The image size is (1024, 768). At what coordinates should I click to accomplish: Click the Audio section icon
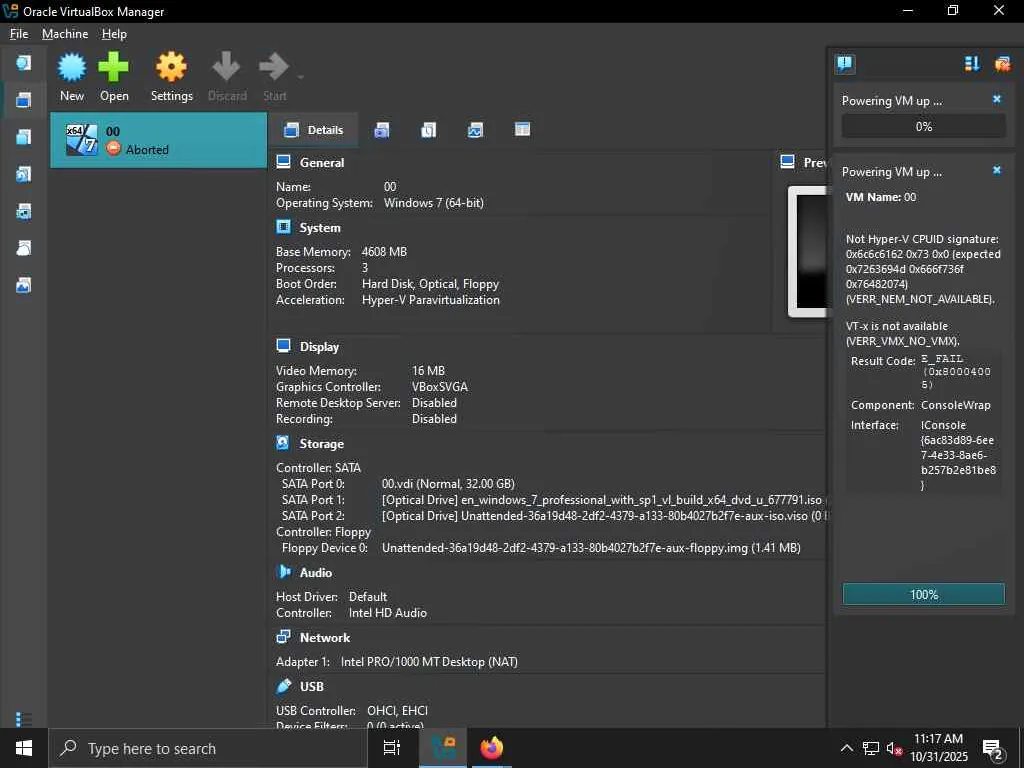284,572
